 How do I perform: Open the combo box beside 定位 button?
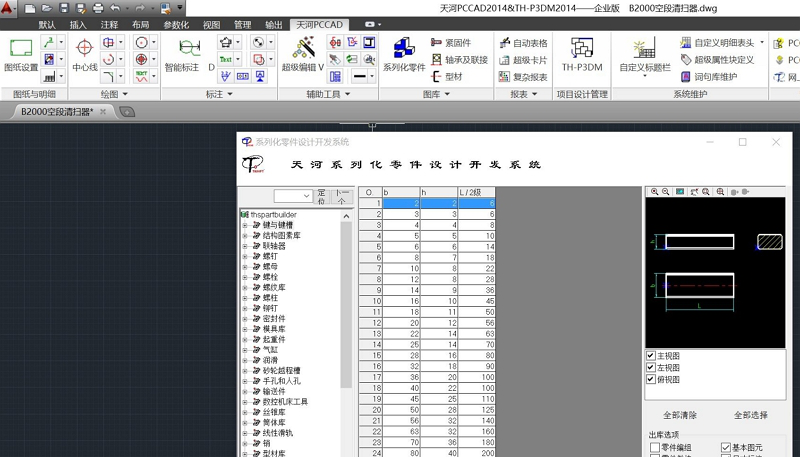pyautogui.click(x=293, y=196)
